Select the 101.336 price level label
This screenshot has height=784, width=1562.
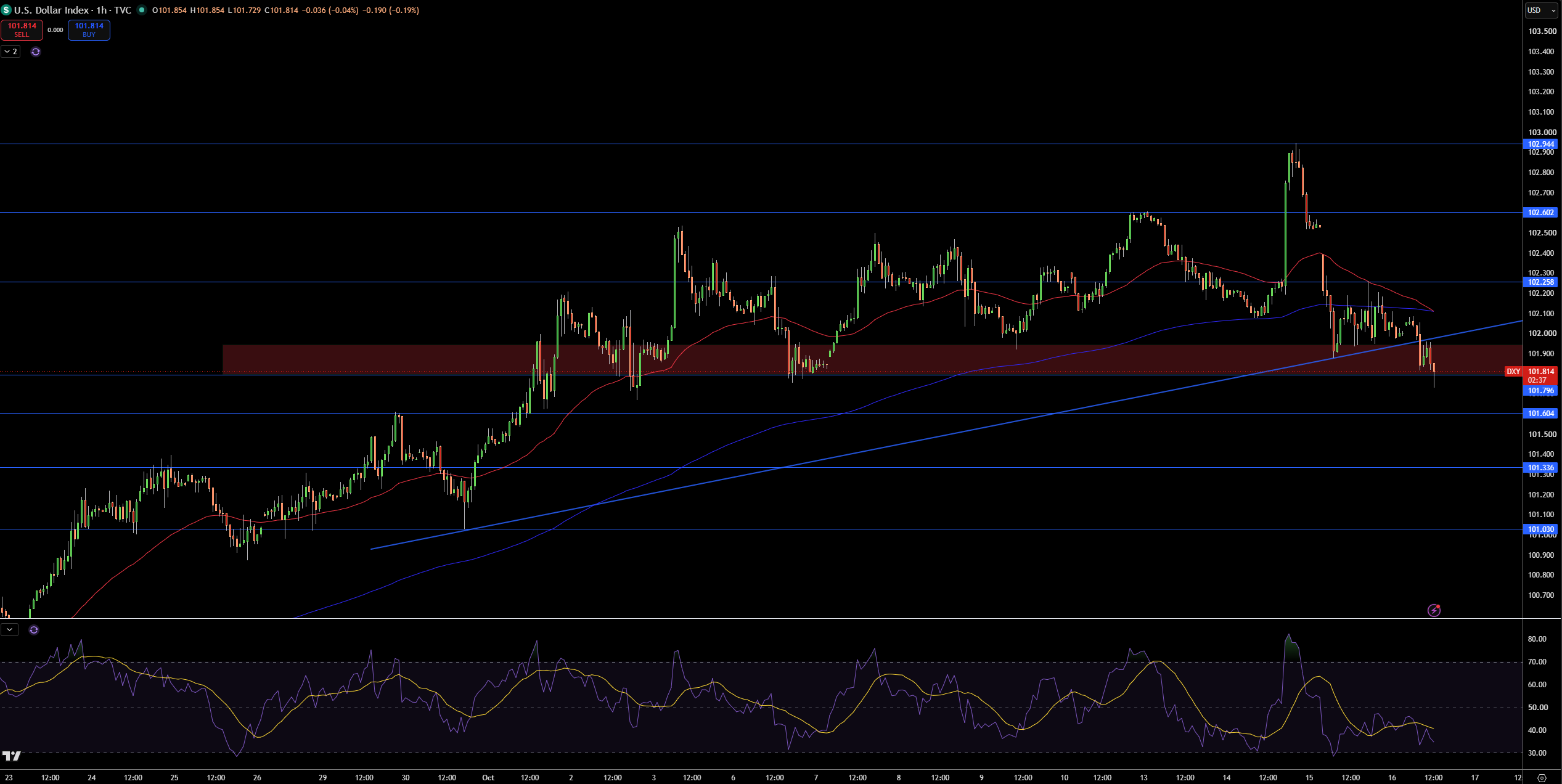tap(1541, 468)
